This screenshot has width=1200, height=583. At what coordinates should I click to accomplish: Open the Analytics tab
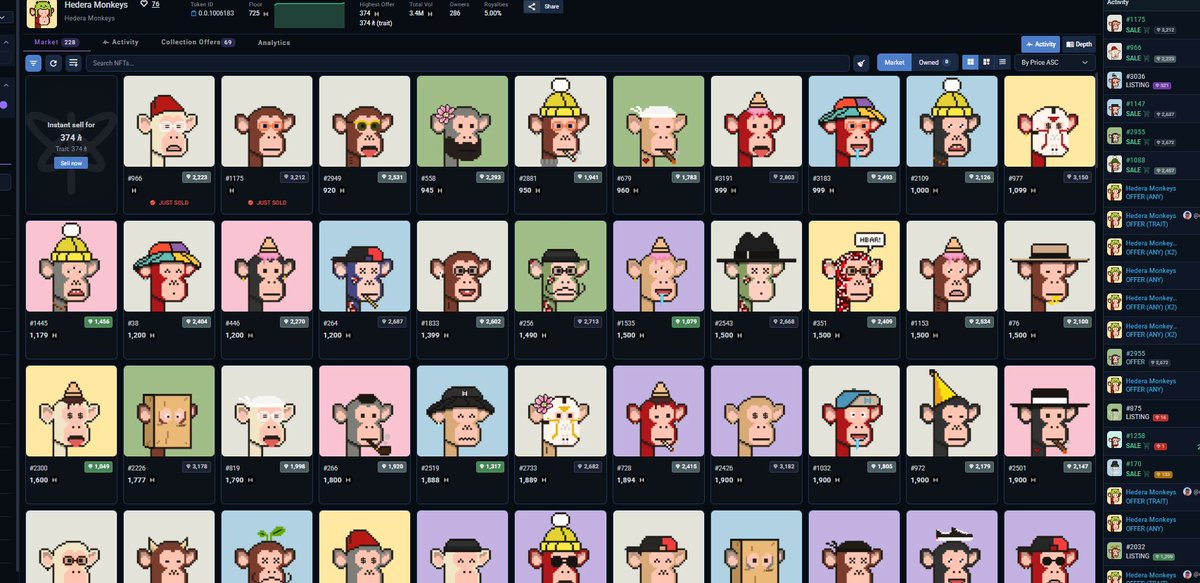click(273, 42)
